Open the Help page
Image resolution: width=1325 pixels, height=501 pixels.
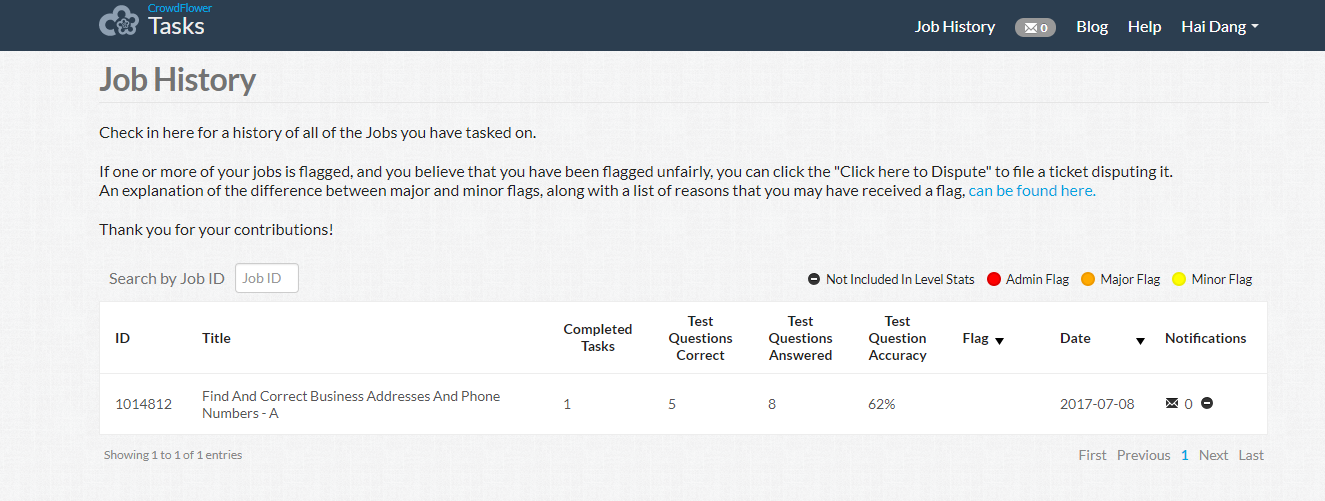(x=1144, y=27)
